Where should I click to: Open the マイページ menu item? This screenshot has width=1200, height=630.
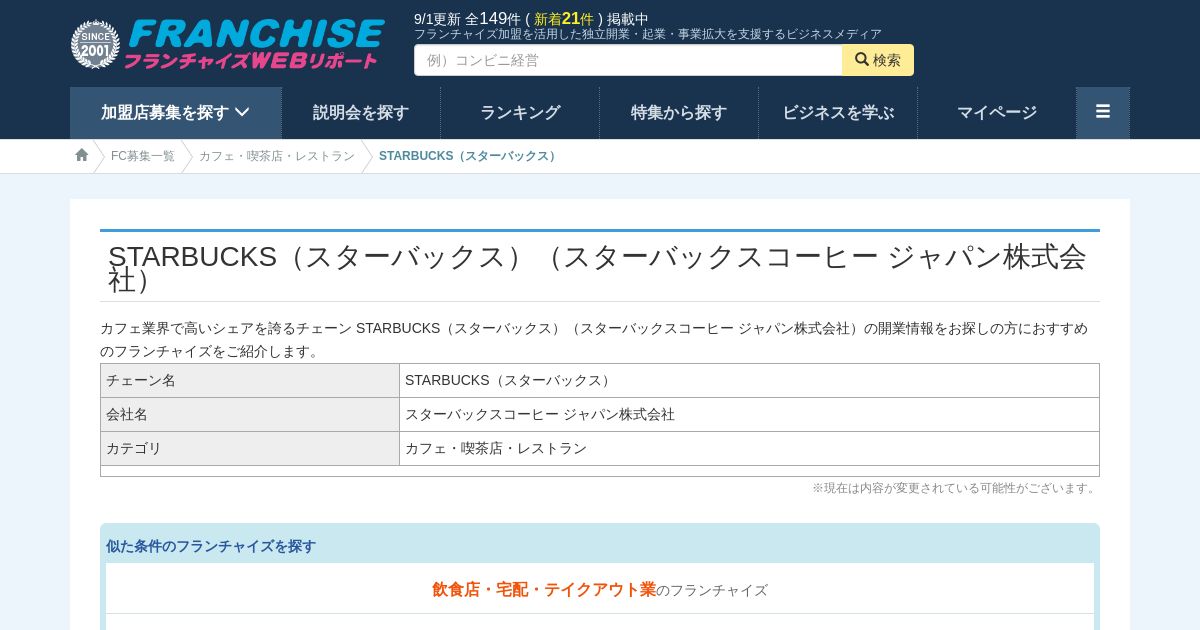pos(997,113)
